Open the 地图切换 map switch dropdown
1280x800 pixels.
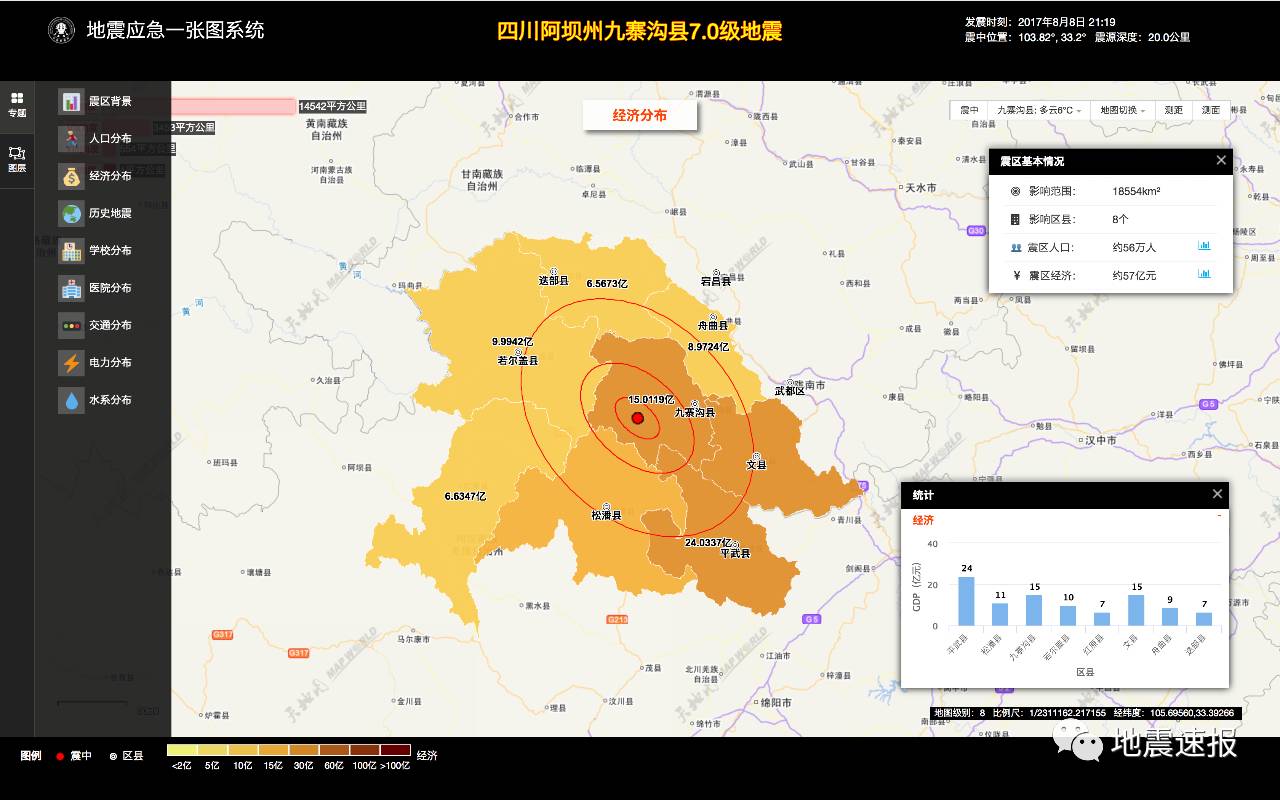1124,110
